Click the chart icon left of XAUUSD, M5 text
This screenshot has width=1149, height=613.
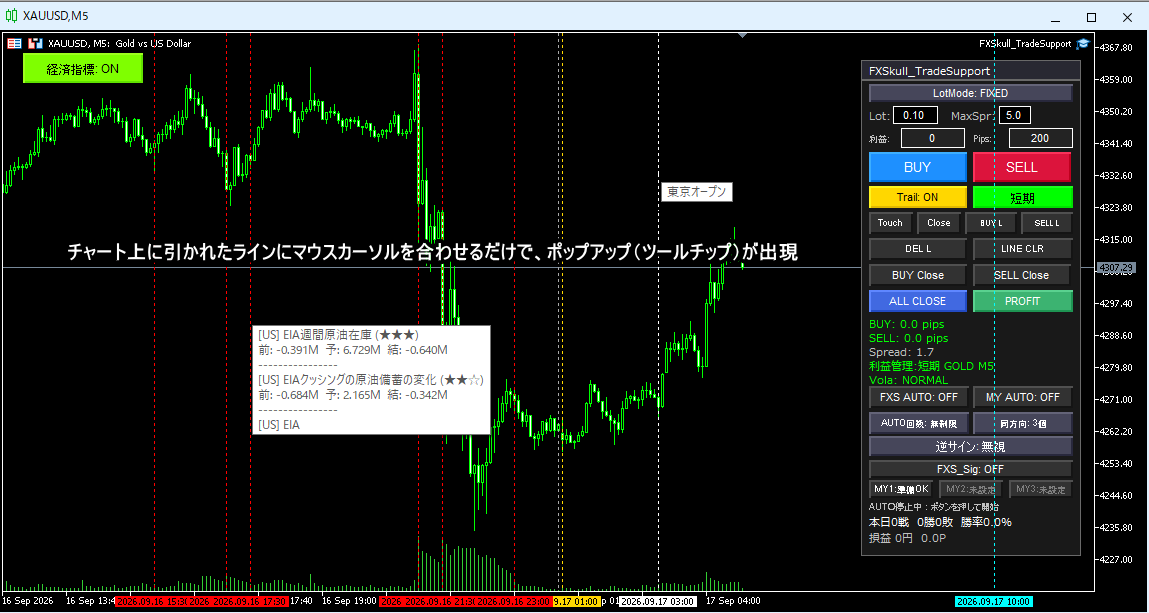tap(34, 44)
